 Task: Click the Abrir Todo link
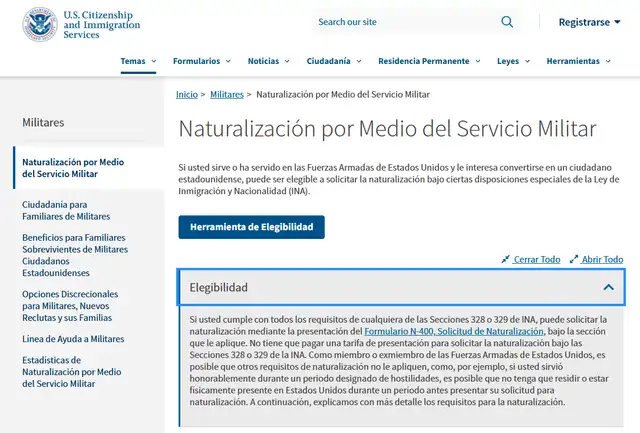coord(602,259)
